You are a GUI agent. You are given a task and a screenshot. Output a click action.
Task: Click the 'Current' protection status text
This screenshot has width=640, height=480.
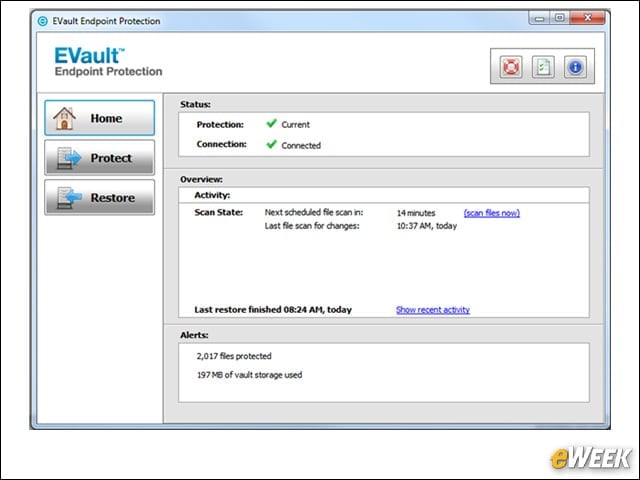click(x=296, y=124)
